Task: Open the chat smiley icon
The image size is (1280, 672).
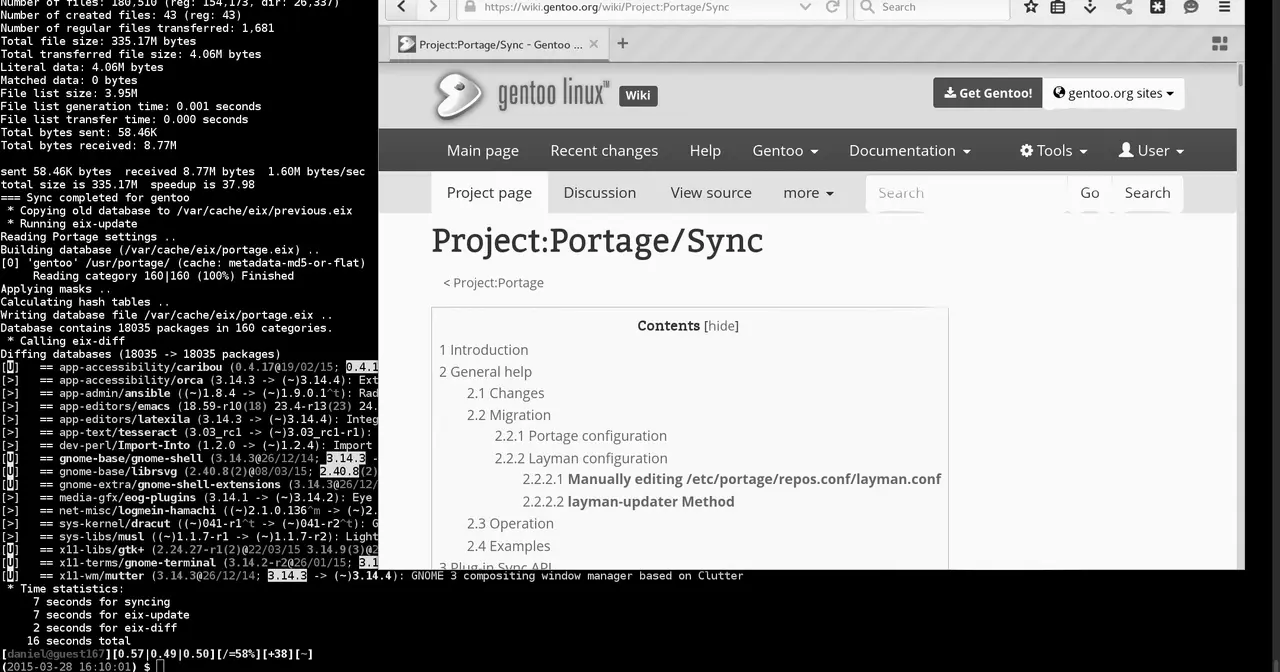Action: (x=1190, y=7)
